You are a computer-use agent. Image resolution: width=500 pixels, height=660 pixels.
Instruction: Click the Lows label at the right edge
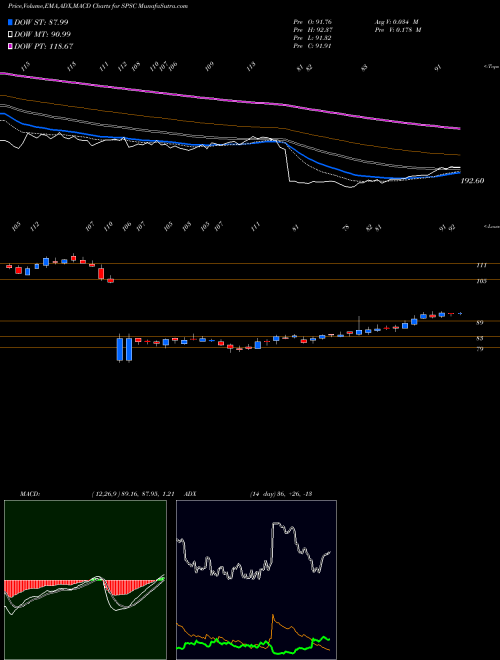tap(491, 226)
